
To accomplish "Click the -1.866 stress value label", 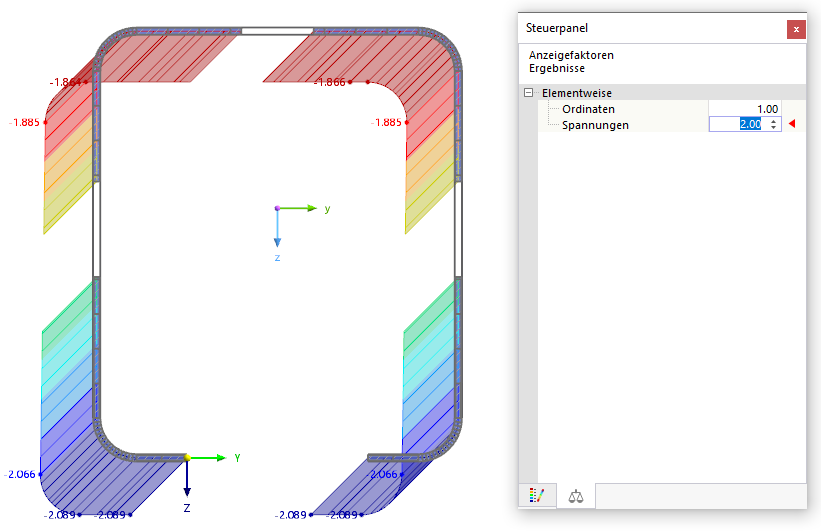I will [329, 82].
